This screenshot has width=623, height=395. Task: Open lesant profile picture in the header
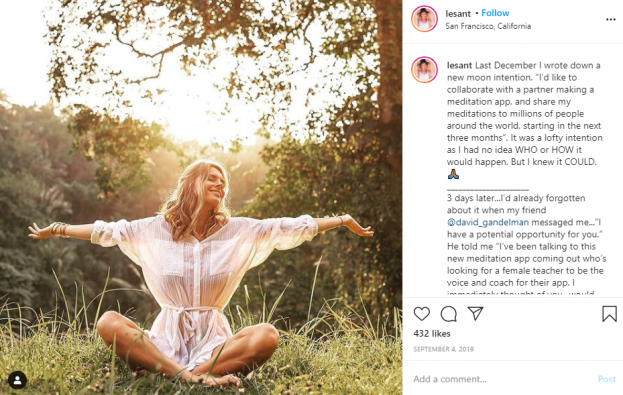pyautogui.click(x=424, y=19)
